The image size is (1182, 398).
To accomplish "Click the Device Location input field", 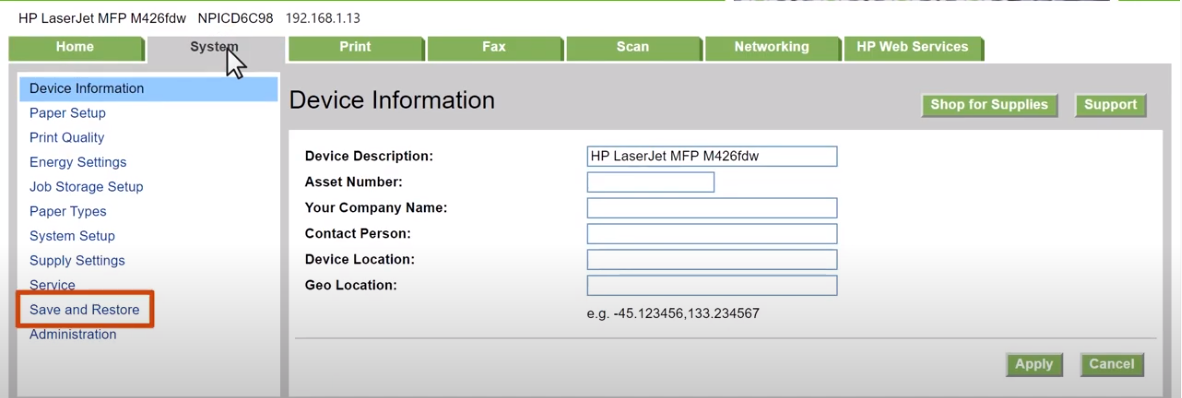I will pos(712,259).
